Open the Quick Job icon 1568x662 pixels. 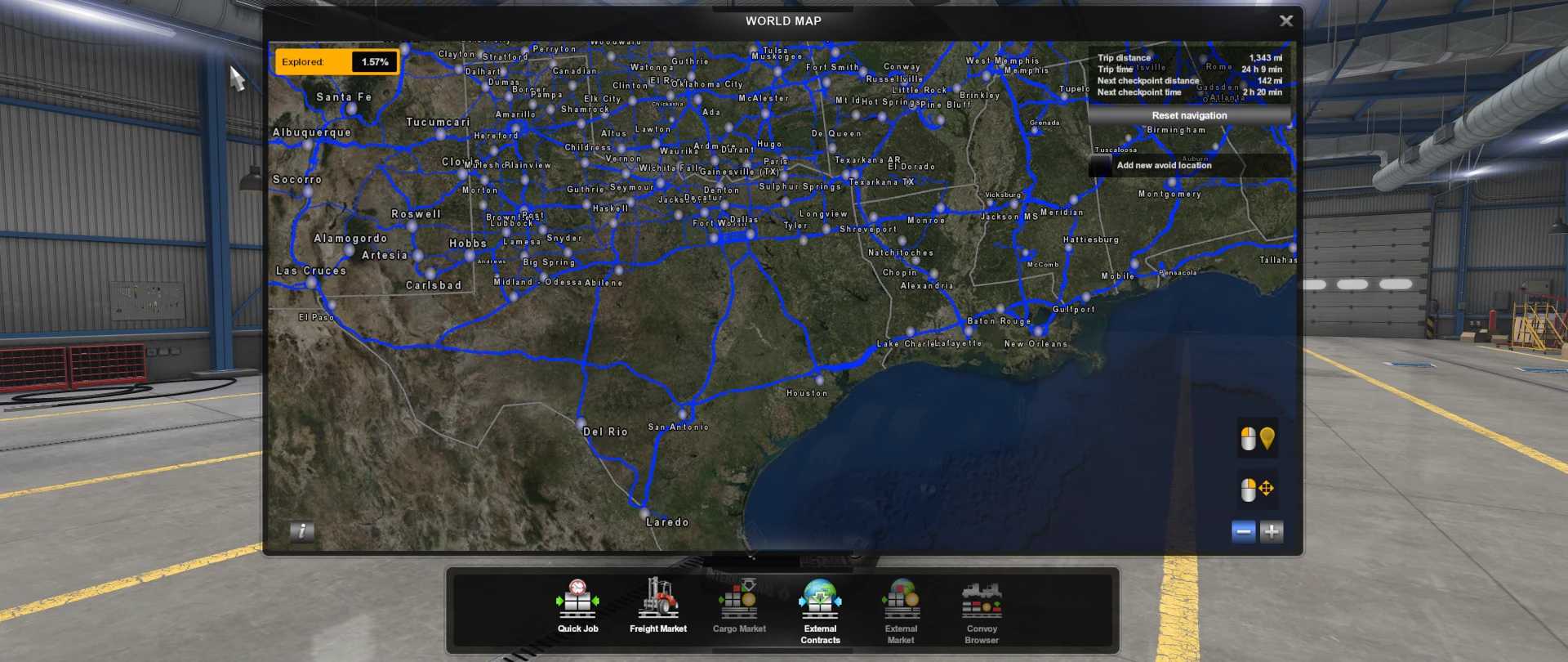pos(577,606)
